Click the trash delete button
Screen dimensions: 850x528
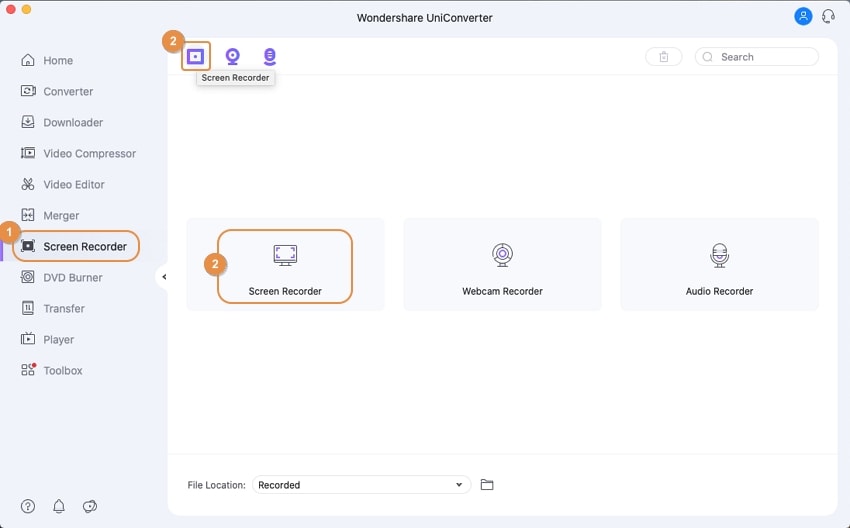click(664, 57)
